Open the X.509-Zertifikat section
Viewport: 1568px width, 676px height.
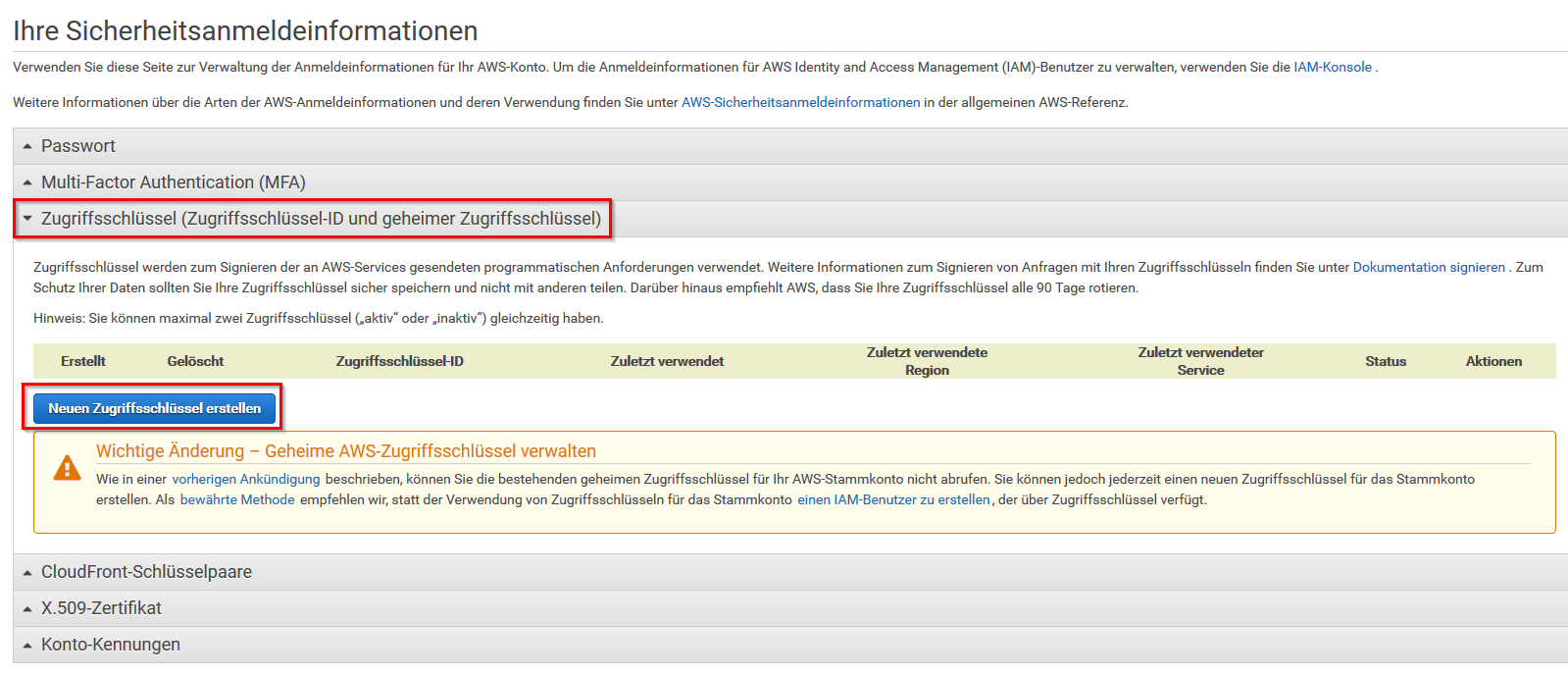pos(101,608)
